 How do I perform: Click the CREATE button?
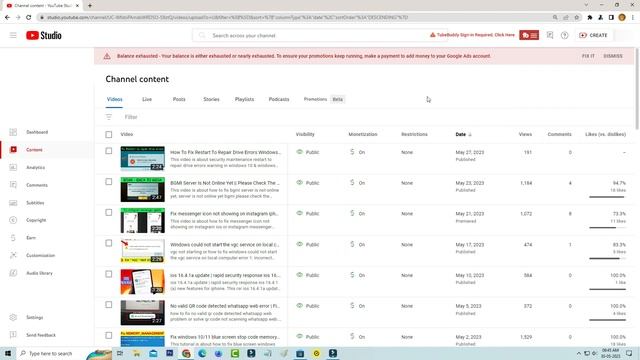[x=593, y=36]
